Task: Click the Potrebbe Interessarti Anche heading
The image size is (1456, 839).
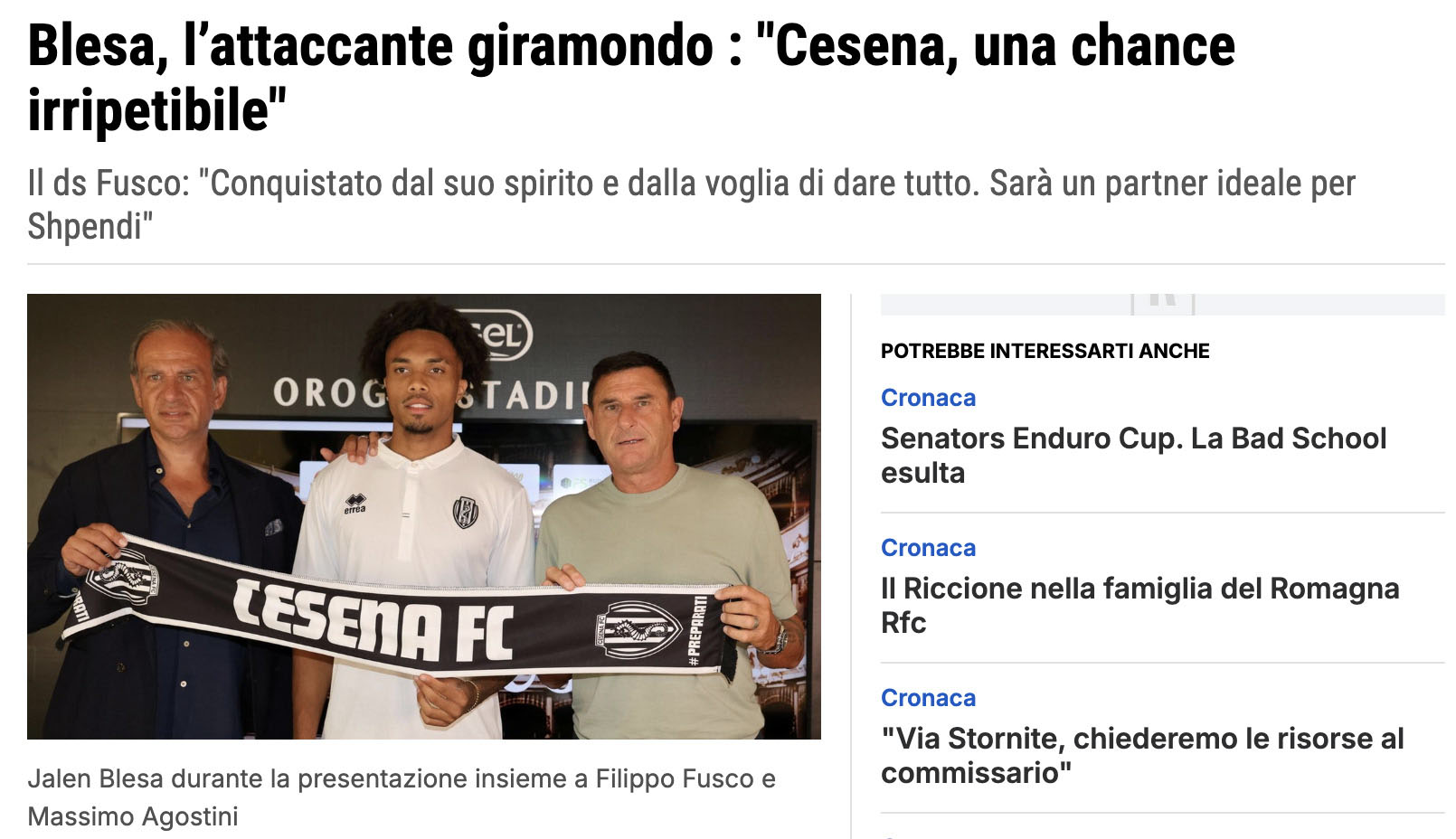Action: (1045, 351)
